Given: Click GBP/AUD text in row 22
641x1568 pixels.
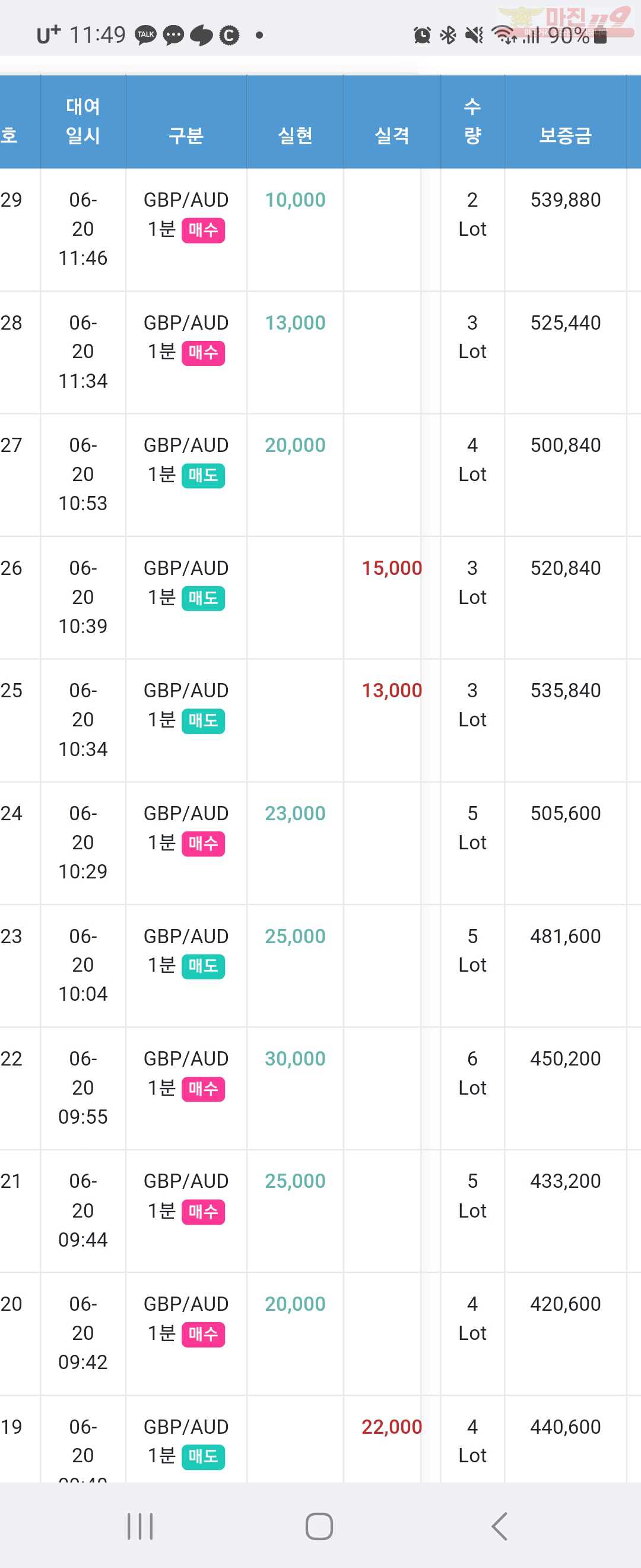Looking at the screenshot, I should 186,1058.
